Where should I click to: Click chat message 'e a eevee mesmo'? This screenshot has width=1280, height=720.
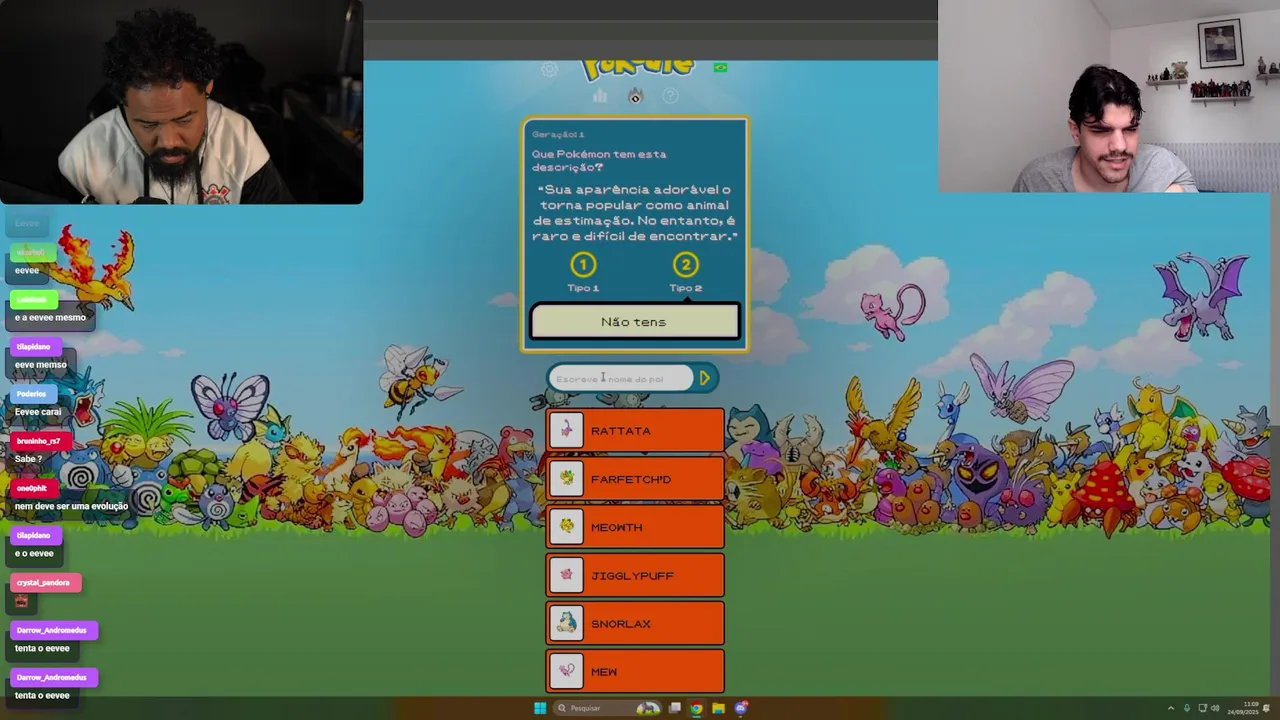point(50,317)
